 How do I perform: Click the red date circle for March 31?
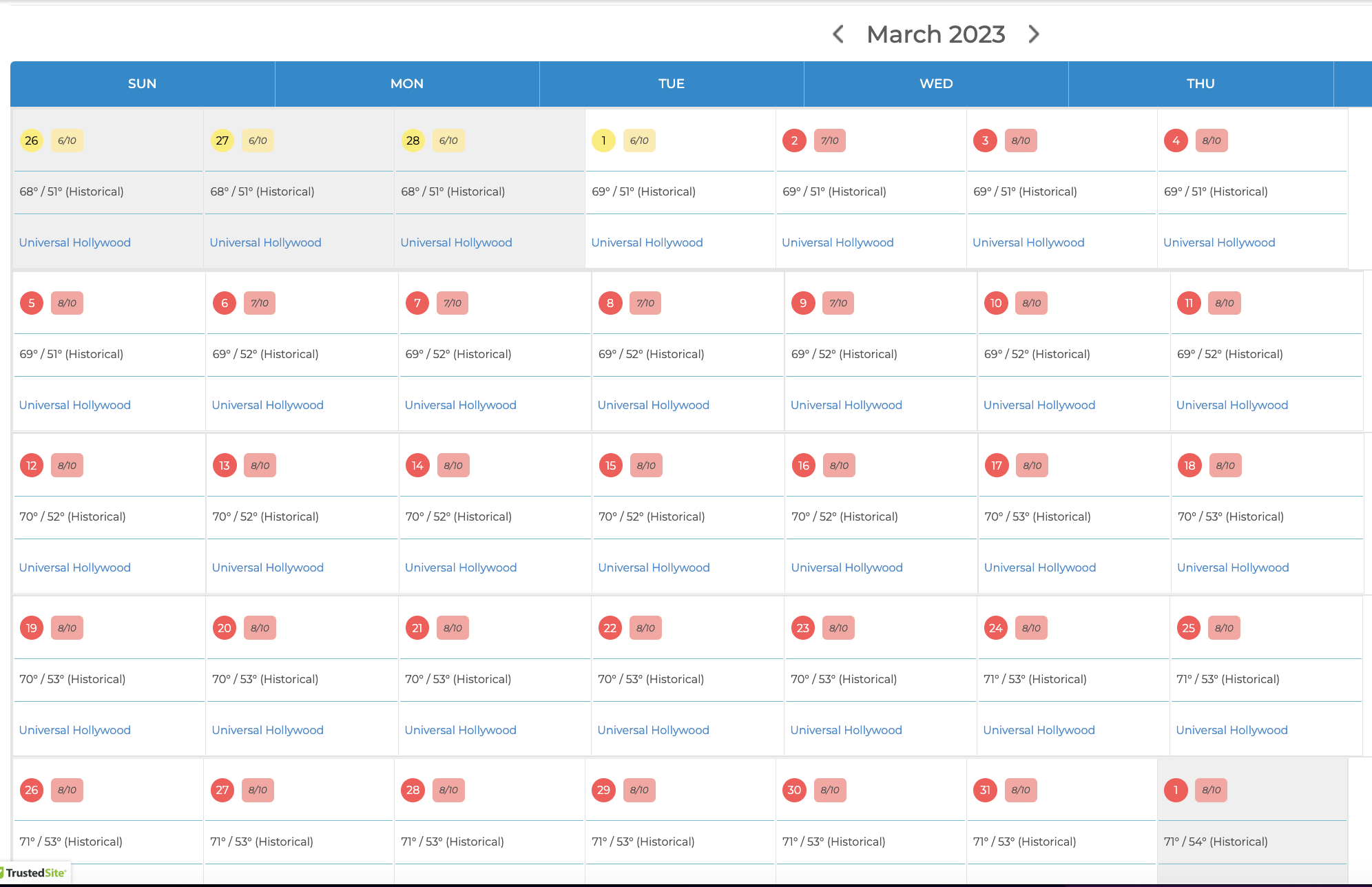[x=985, y=790]
